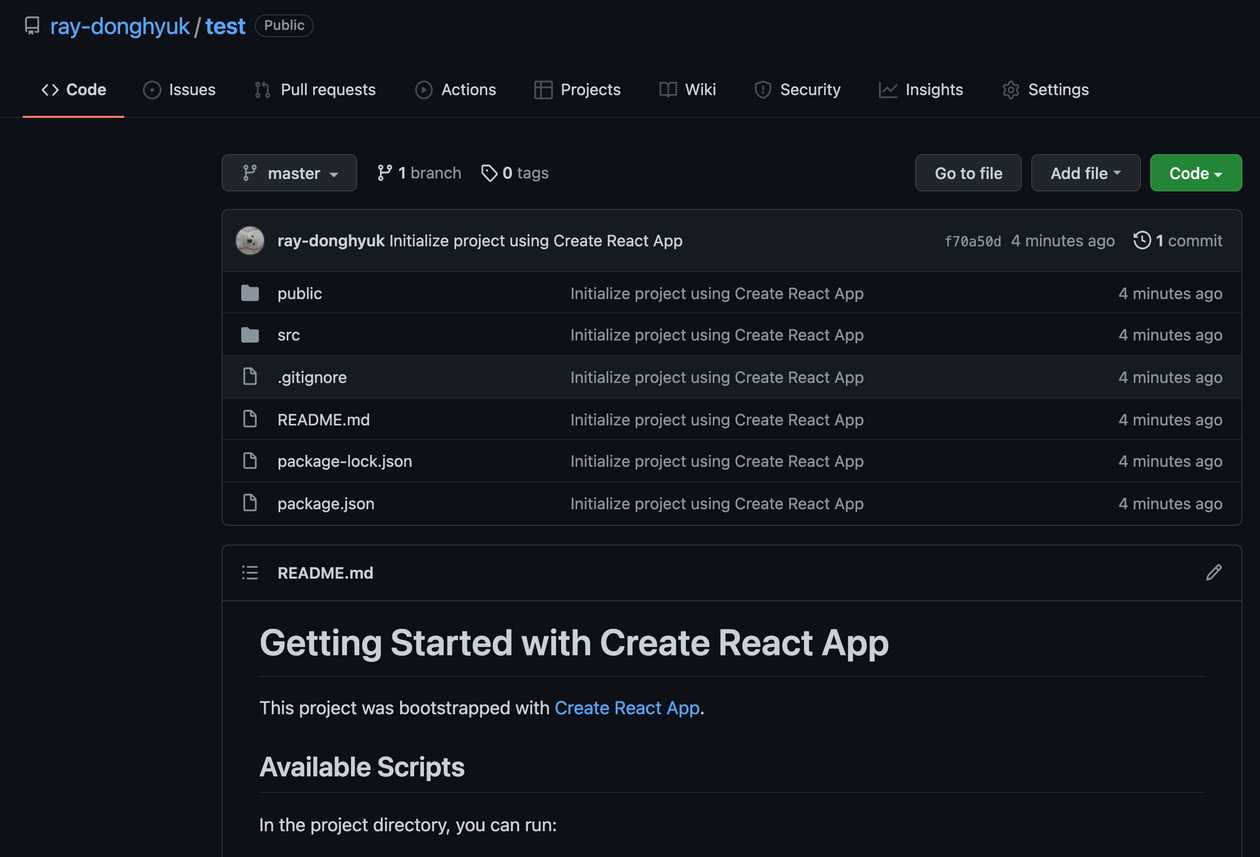Viewport: 1260px width, 857px height.
Task: Open commit message link in src row
Action: pos(717,335)
